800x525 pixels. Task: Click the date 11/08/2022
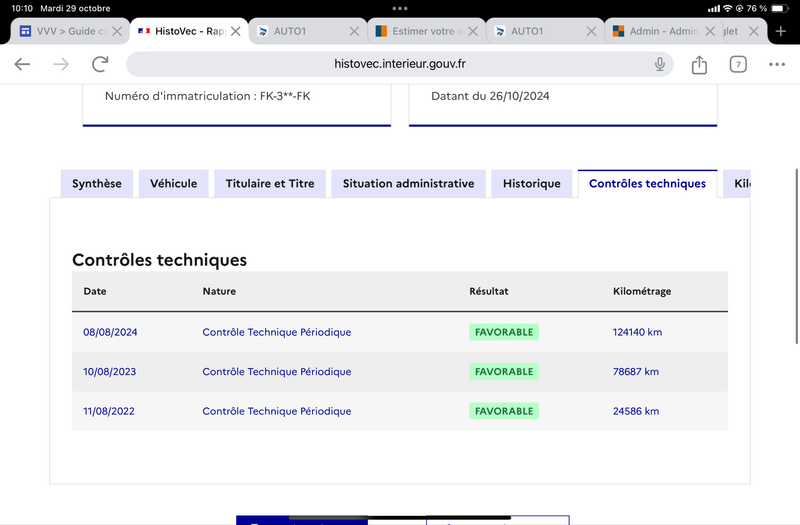(109, 411)
